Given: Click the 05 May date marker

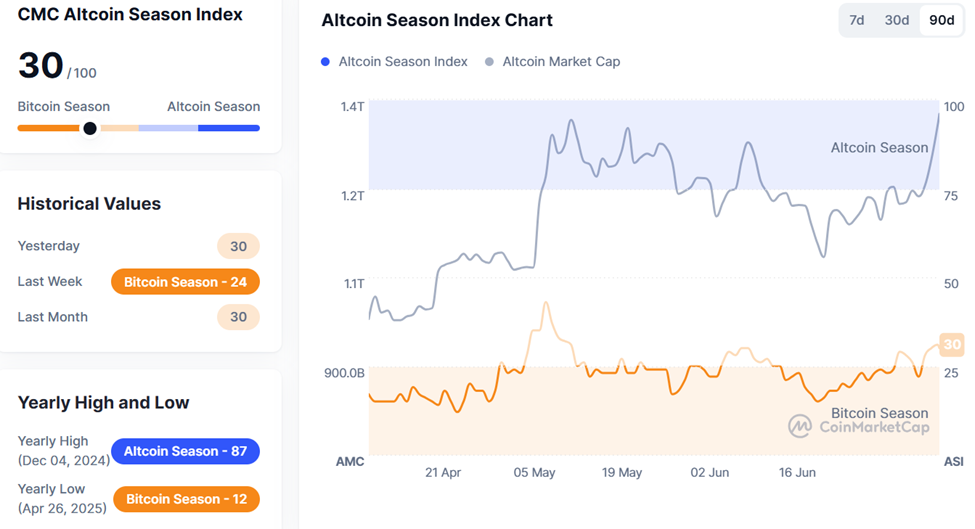Looking at the screenshot, I should tap(535, 472).
